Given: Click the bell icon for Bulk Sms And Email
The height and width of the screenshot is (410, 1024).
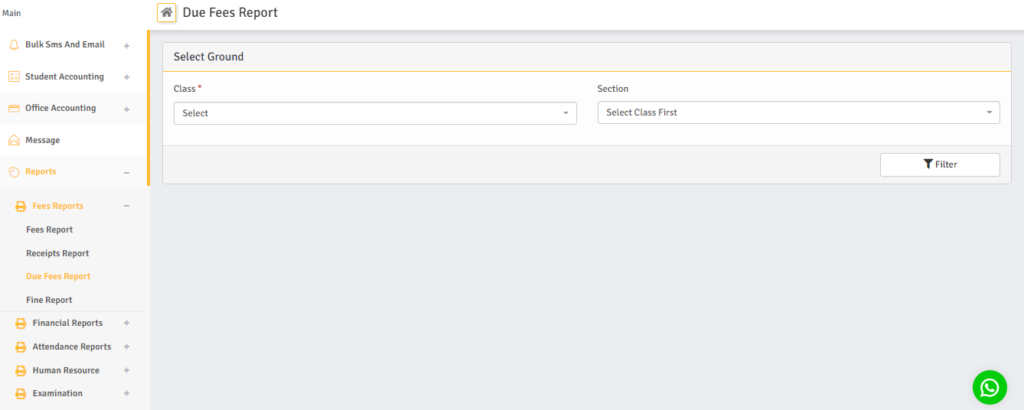Looking at the screenshot, I should 14,45.
